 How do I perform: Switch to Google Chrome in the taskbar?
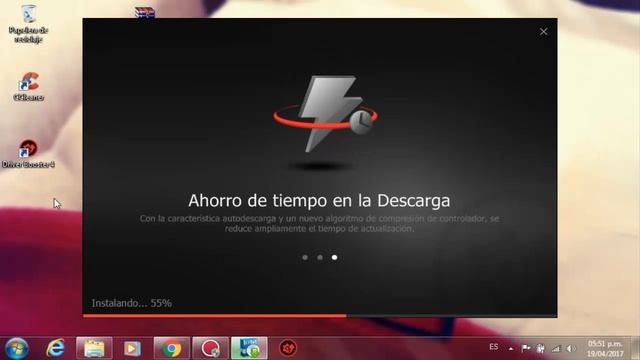(x=171, y=348)
